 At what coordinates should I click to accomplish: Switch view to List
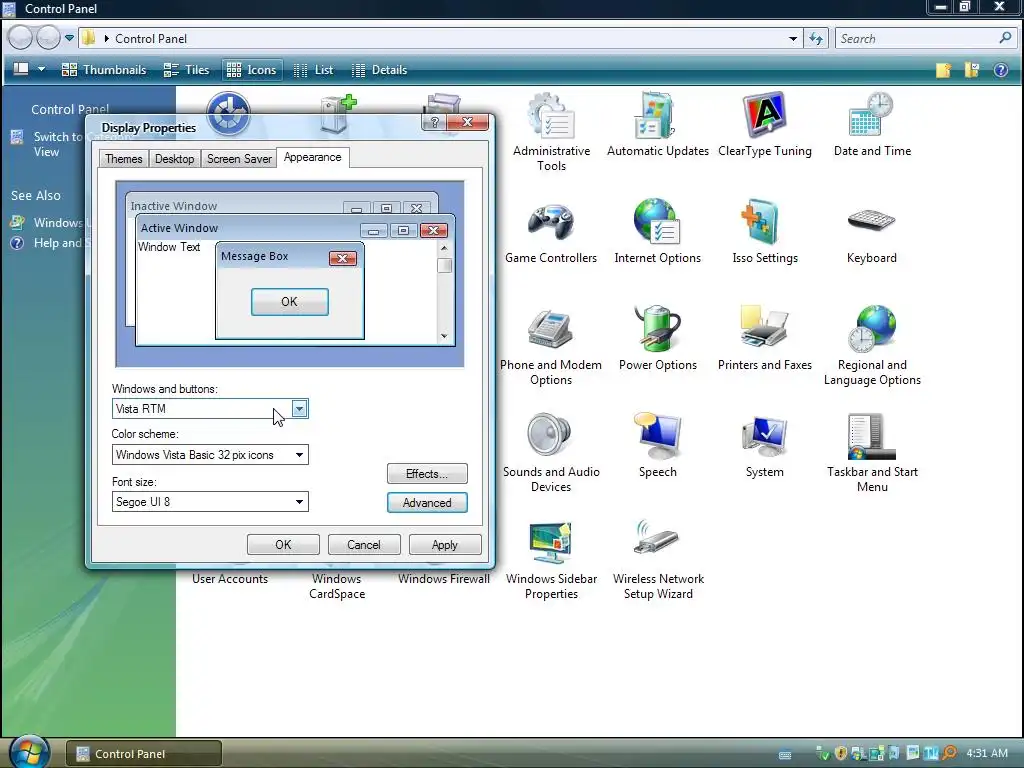tap(313, 70)
